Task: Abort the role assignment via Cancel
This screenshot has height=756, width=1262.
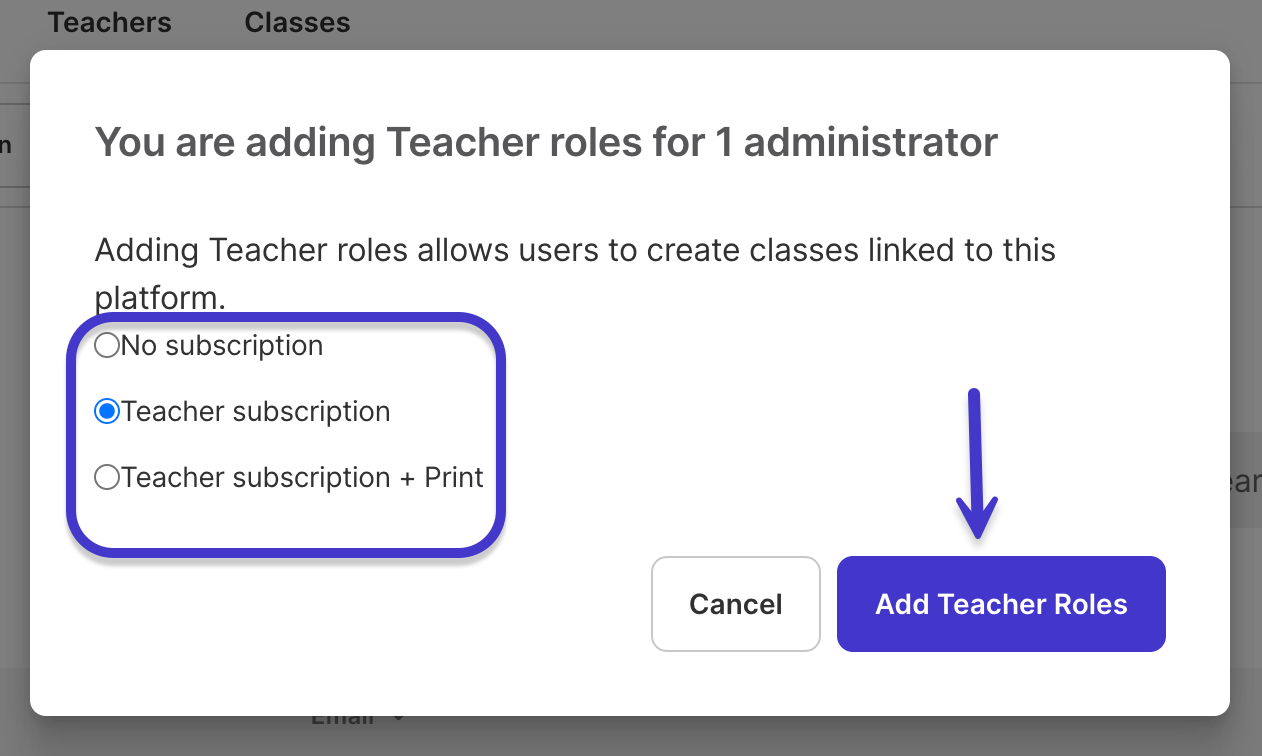Action: click(x=735, y=604)
